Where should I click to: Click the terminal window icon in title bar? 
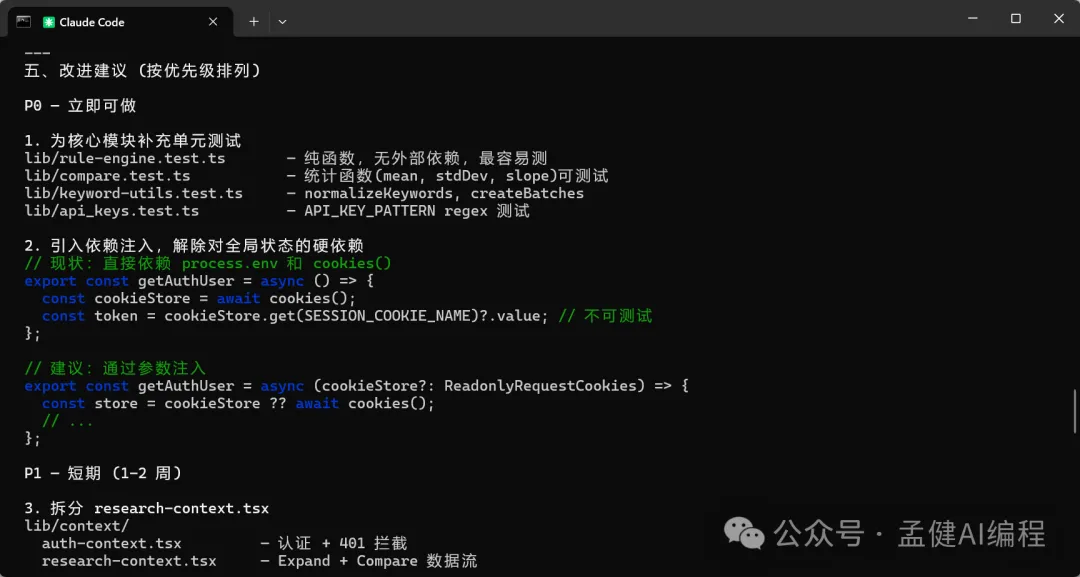click(23, 21)
